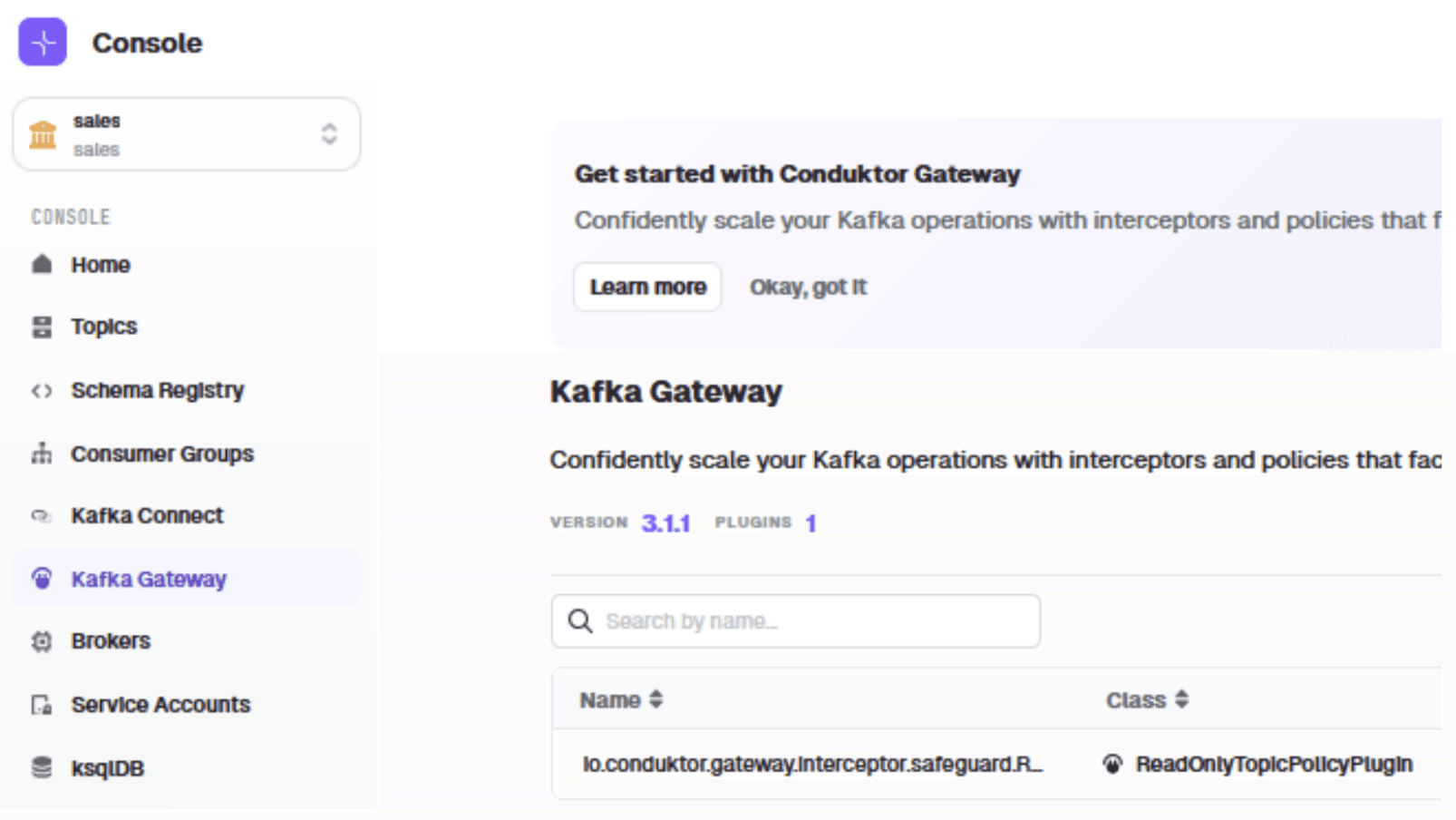Sort interceptors by Name column
This screenshot has height=820, width=1456.
click(x=622, y=700)
